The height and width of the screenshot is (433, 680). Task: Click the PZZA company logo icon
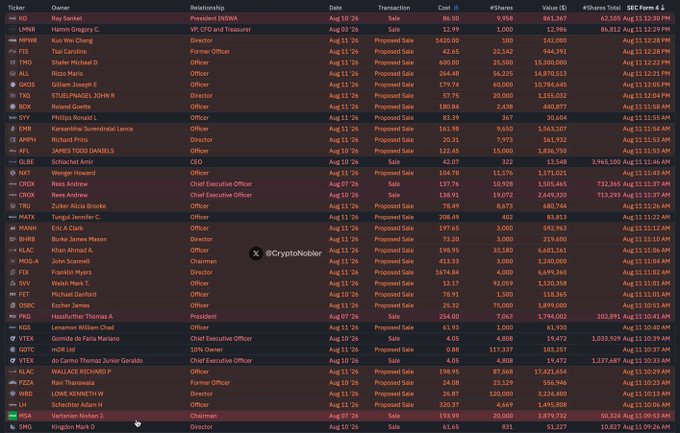click(x=13, y=383)
